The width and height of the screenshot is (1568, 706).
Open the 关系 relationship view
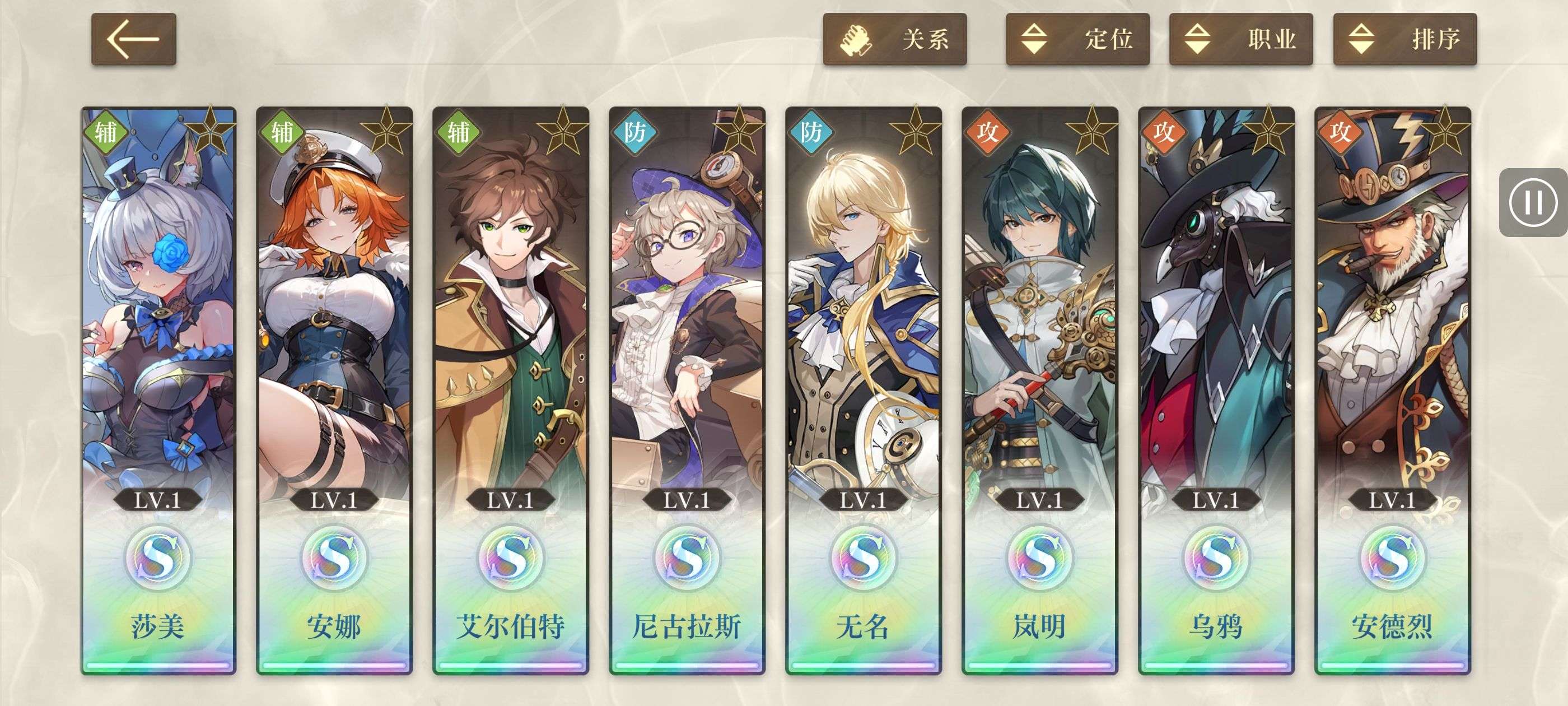click(895, 39)
